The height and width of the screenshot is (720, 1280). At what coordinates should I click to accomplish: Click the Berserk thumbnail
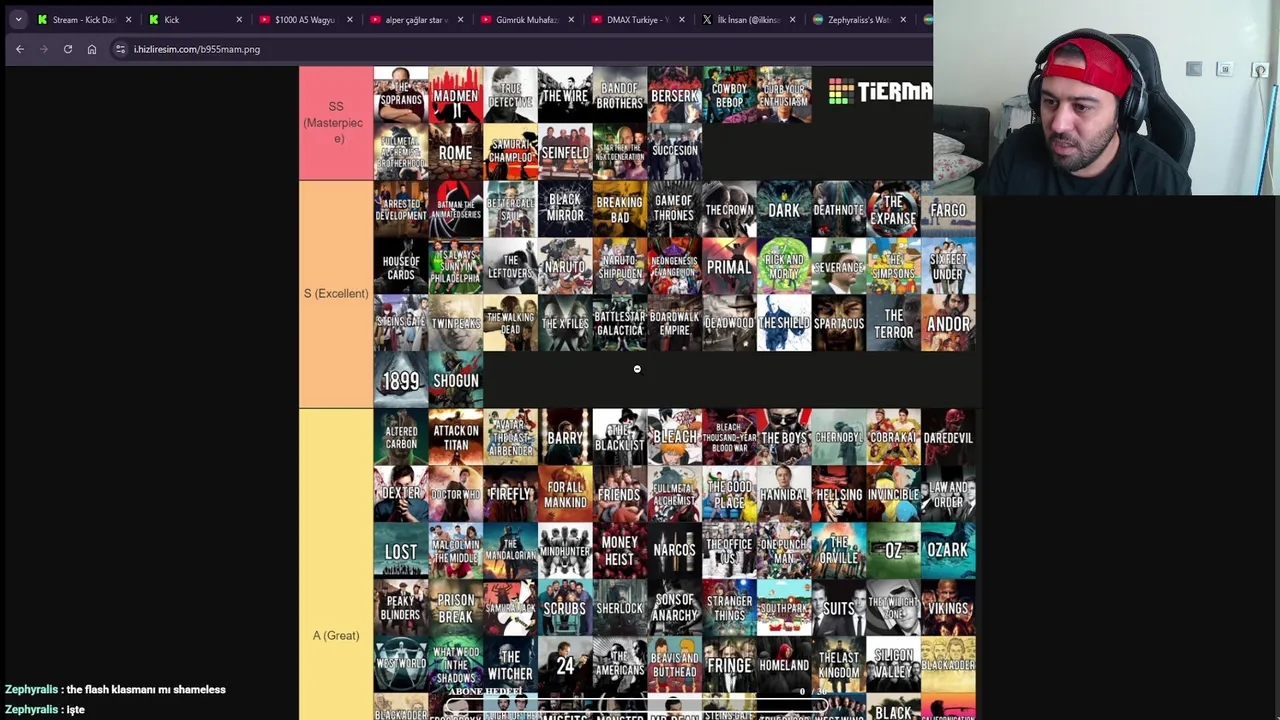675,95
